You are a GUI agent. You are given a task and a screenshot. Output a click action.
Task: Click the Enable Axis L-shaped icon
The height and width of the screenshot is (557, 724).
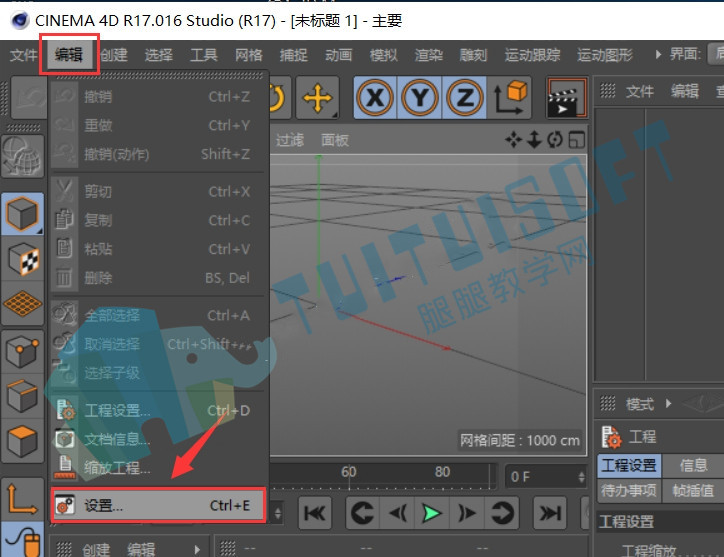(22, 497)
